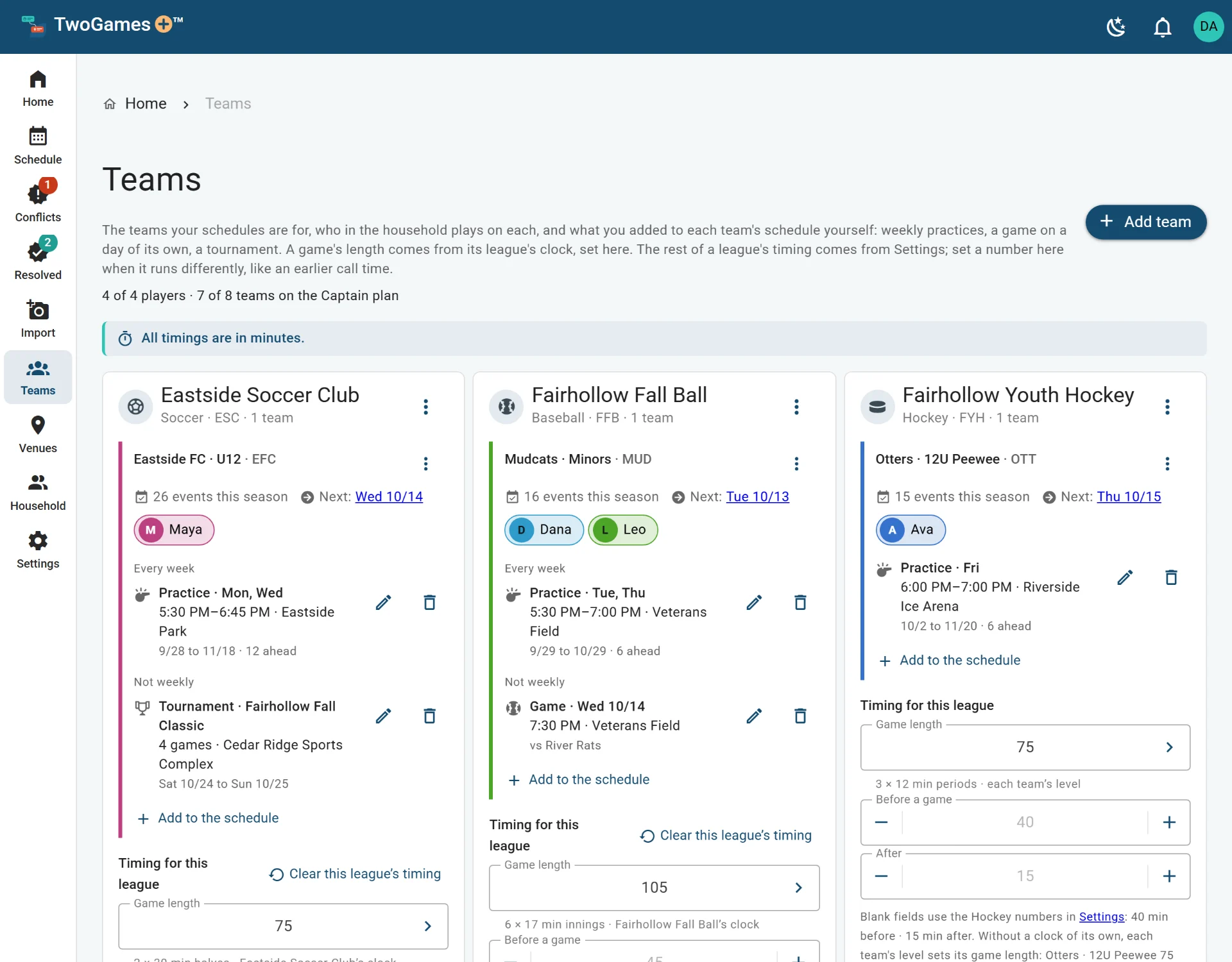This screenshot has height=962, width=1232.
Task: Click Home breadcrumb link
Action: point(145,104)
